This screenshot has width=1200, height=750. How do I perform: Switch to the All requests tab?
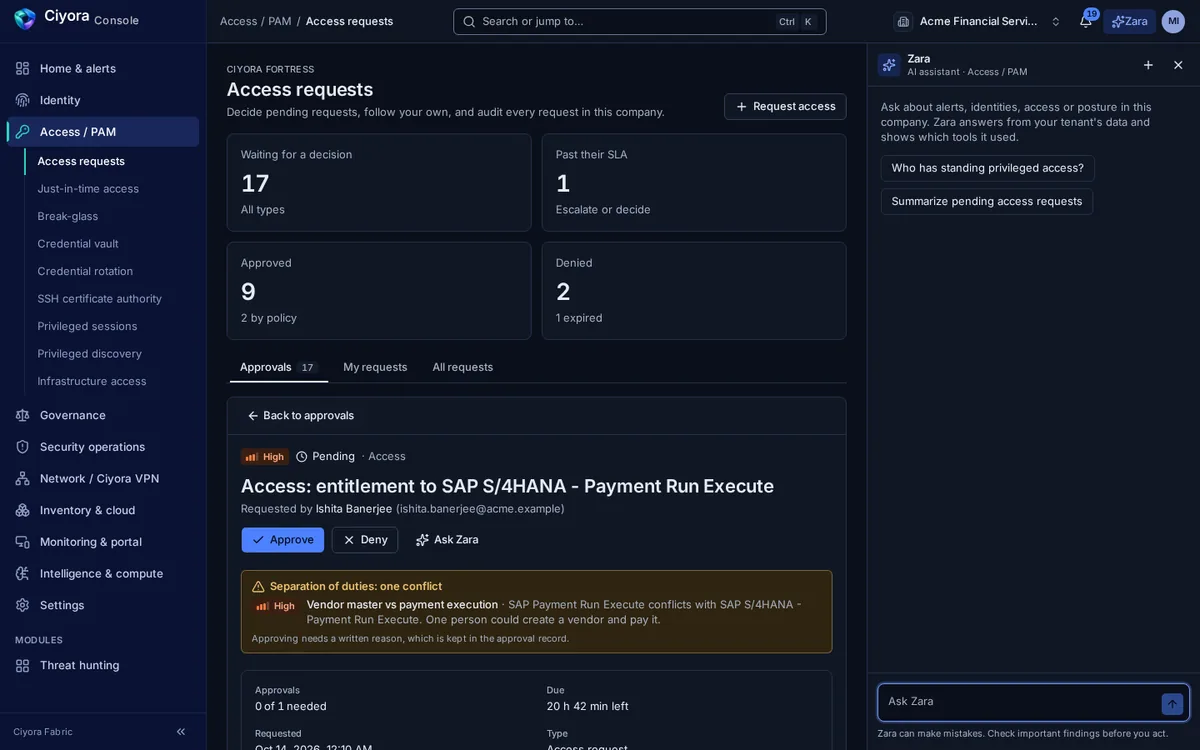point(463,367)
